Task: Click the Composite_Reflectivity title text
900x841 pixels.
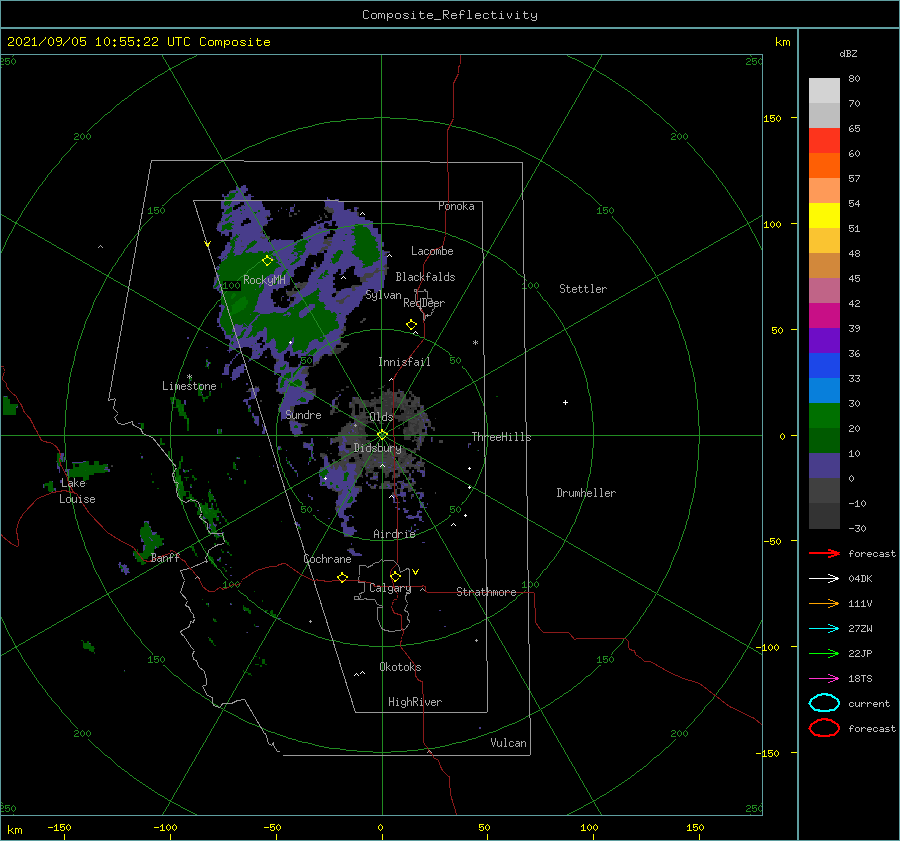Action: click(x=449, y=15)
